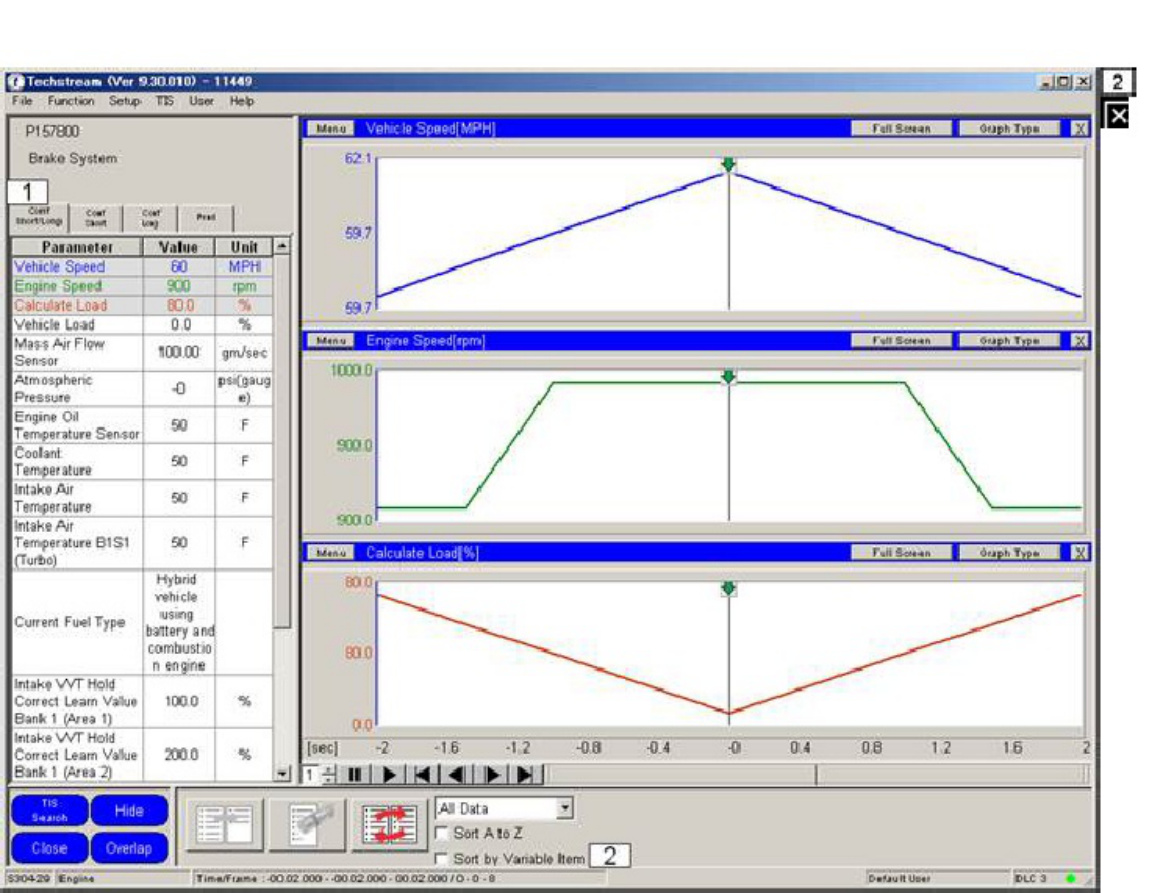Screen dimensions: 1163x893
Task: Click parameter list scrollbar down arrow
Action: [x=283, y=774]
